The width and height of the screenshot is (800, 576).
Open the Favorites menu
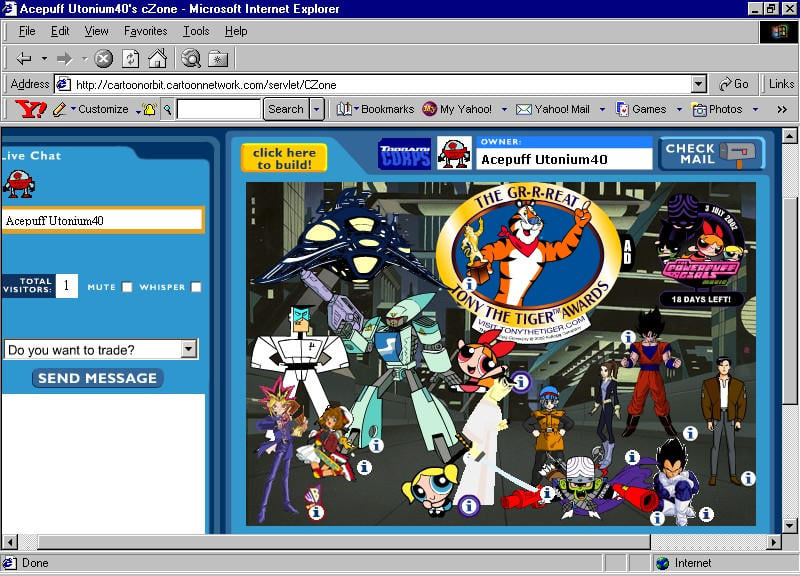click(145, 31)
